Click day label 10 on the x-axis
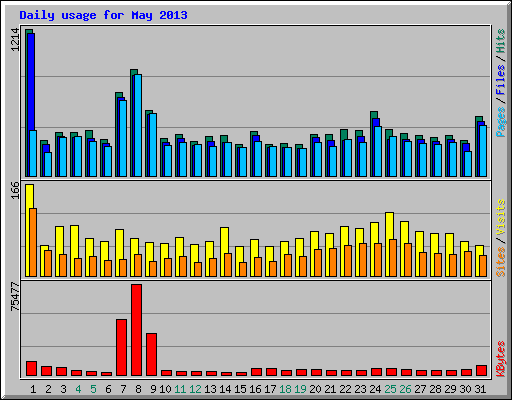Screen dimensions: 512x400 pos(165,389)
